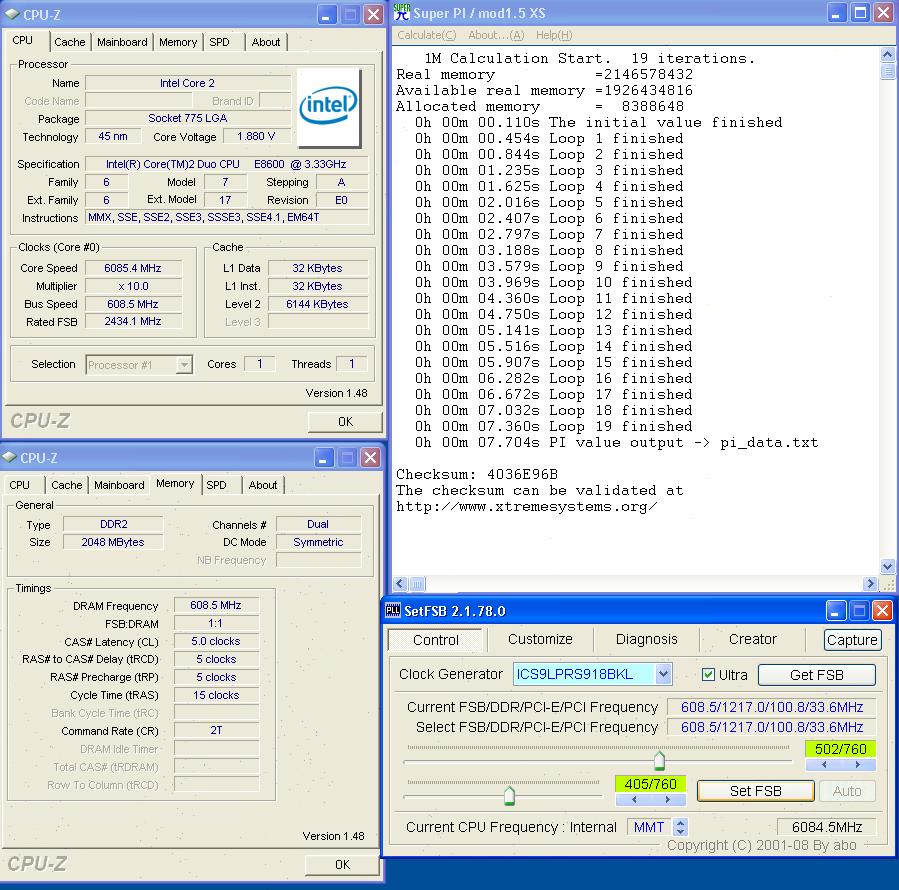
Task: Click the lower FSB slider thumb
Action: [509, 795]
